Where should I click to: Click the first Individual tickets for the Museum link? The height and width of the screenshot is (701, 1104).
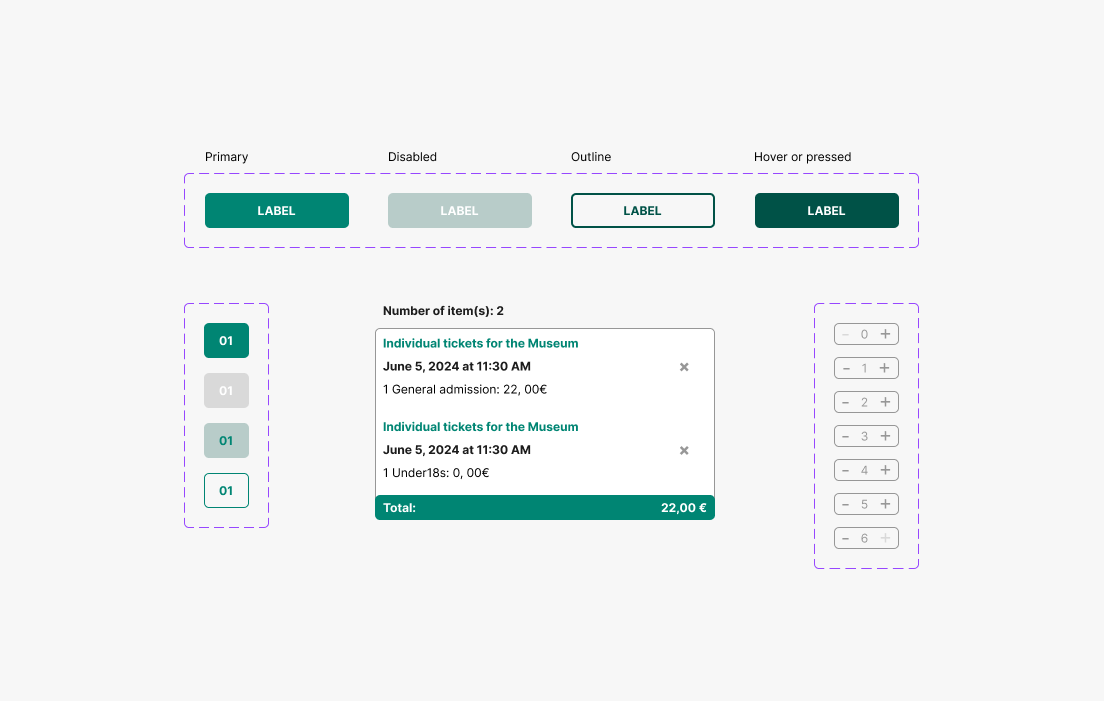[x=480, y=343]
